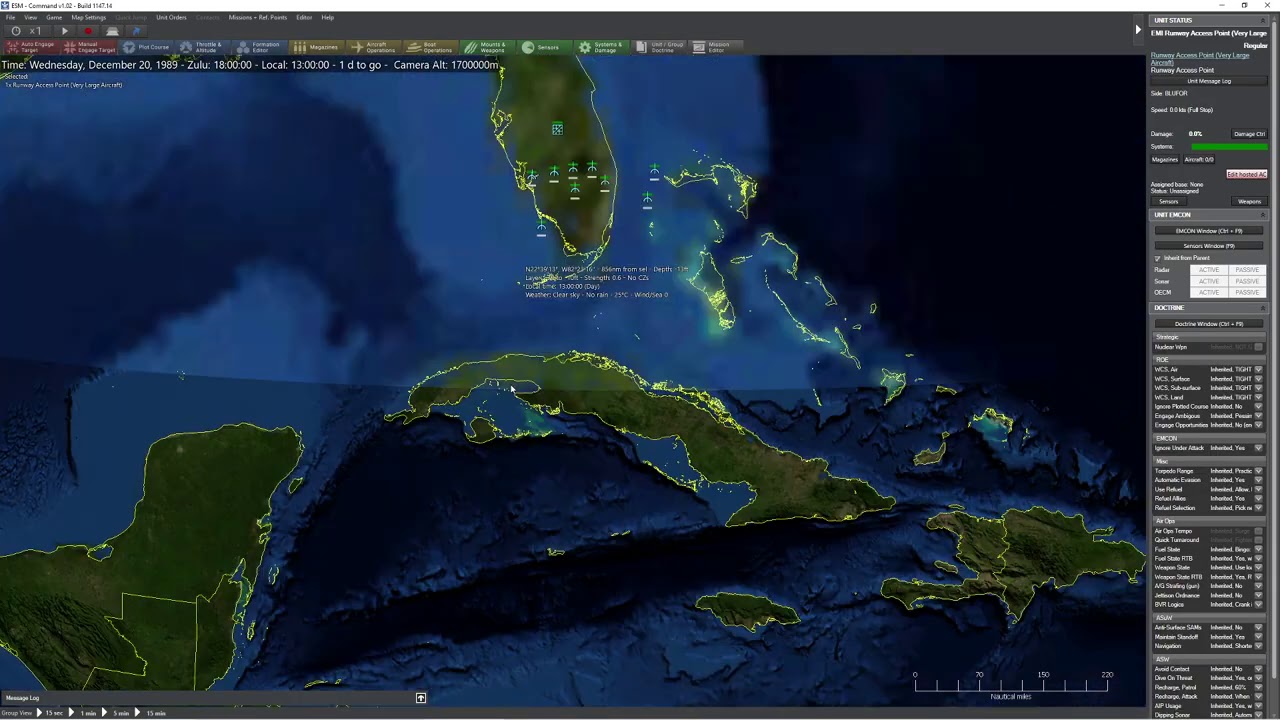The height and width of the screenshot is (720, 1280).
Task: Collapse the DOCTRINE section
Action: tap(1262, 308)
